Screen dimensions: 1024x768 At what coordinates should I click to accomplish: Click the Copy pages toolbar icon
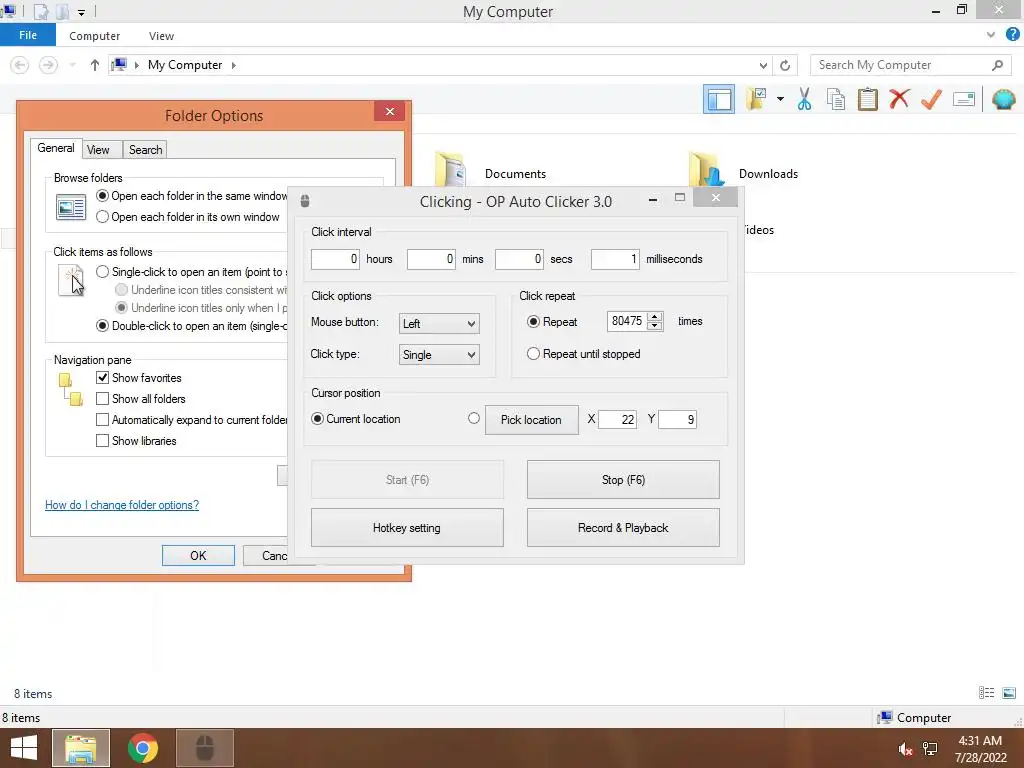(x=836, y=99)
